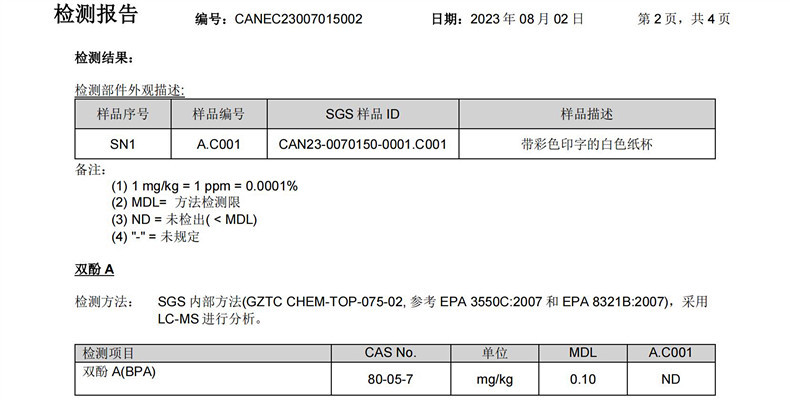Click the MDL value 0.10
Image resolution: width=790 pixels, height=400 pixels.
(x=582, y=380)
